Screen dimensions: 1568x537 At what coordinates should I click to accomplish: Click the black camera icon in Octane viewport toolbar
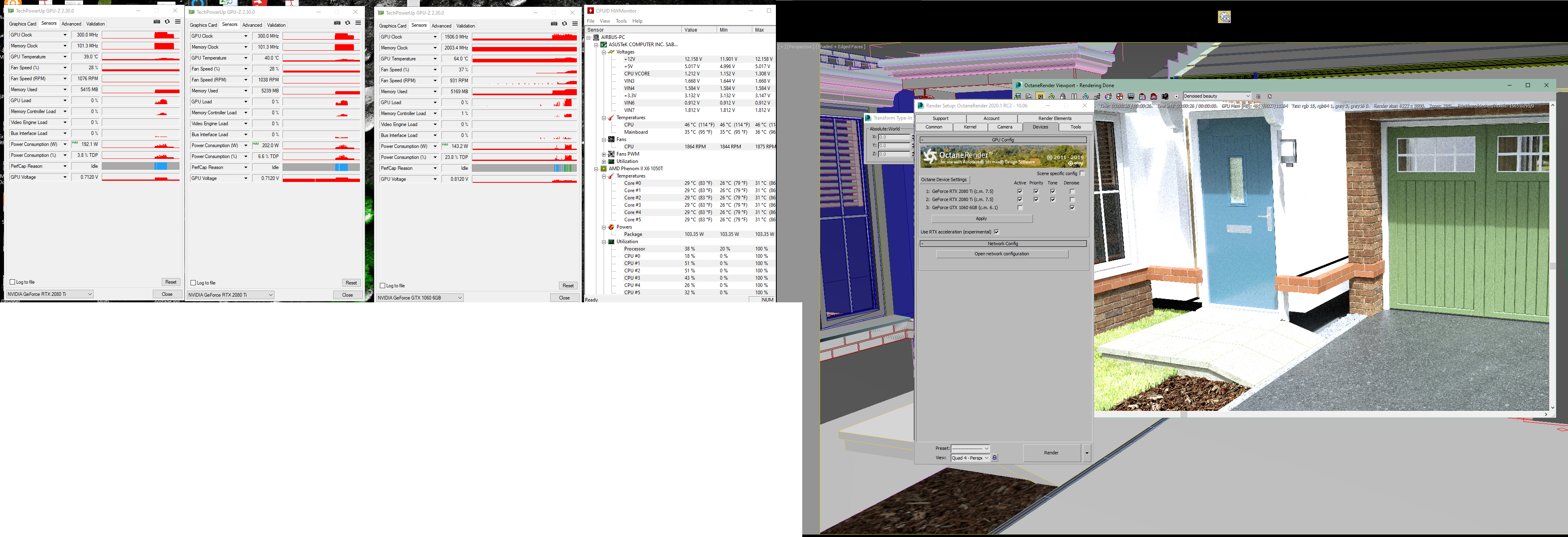point(1165,96)
